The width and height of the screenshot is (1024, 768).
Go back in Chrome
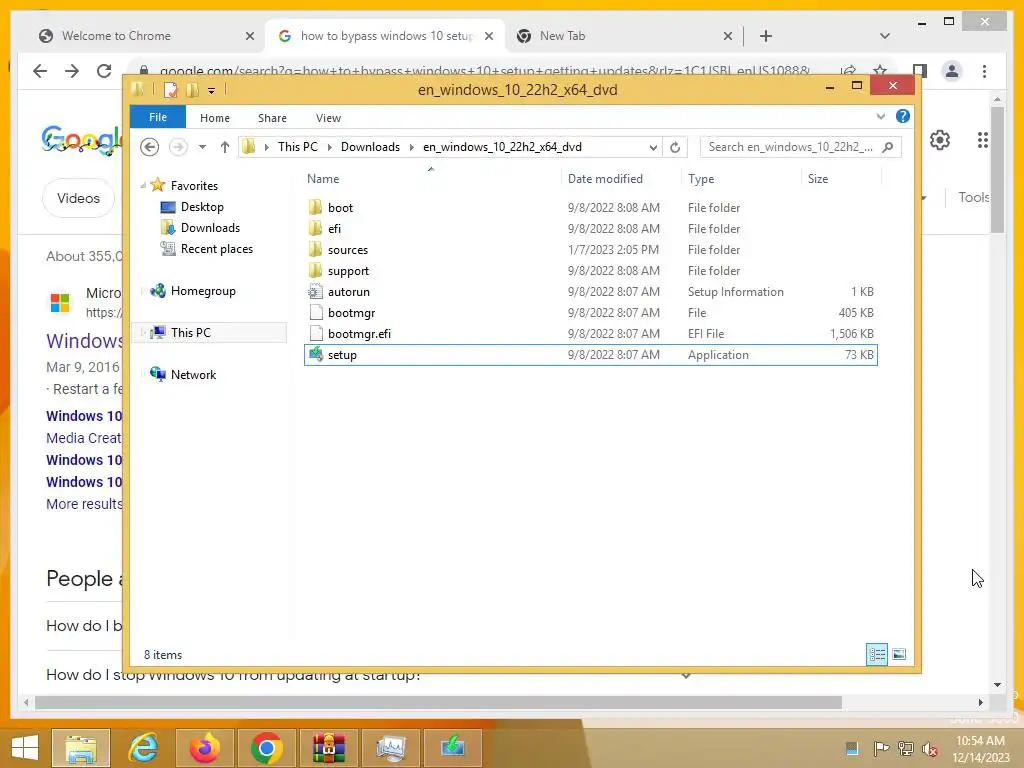[x=40, y=71]
